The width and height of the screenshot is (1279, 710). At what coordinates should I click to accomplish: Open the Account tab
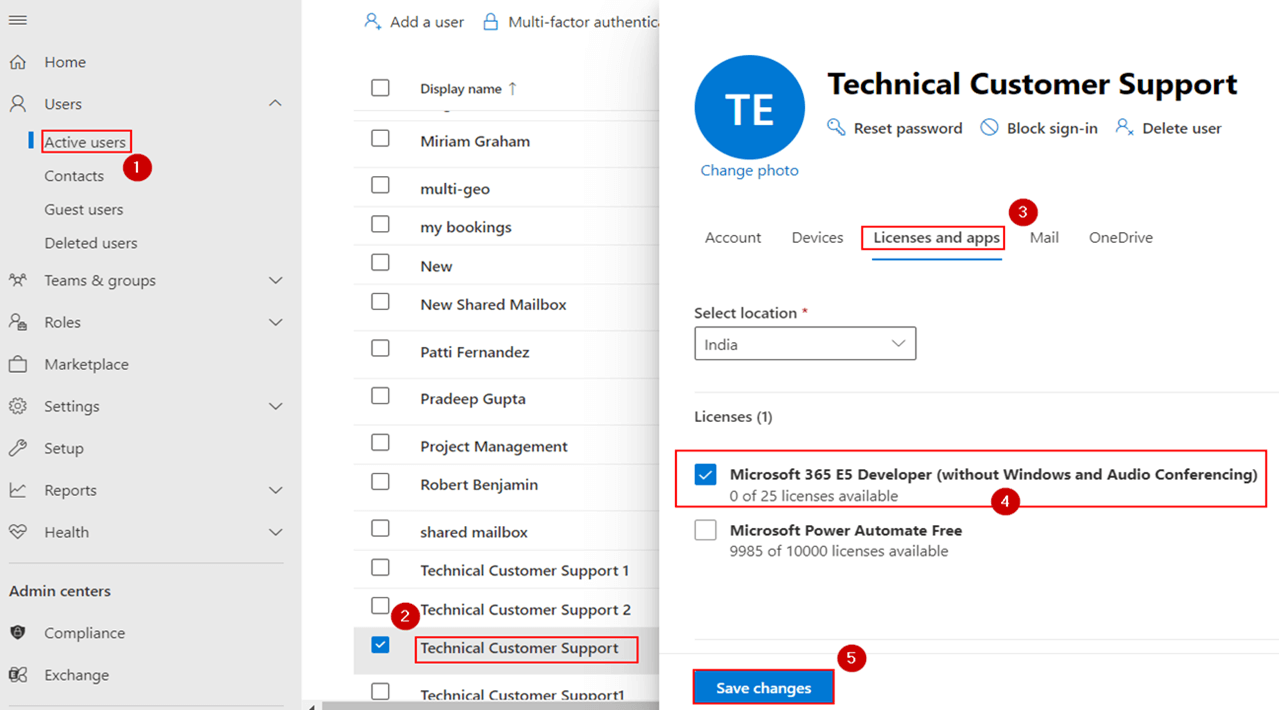coord(733,238)
